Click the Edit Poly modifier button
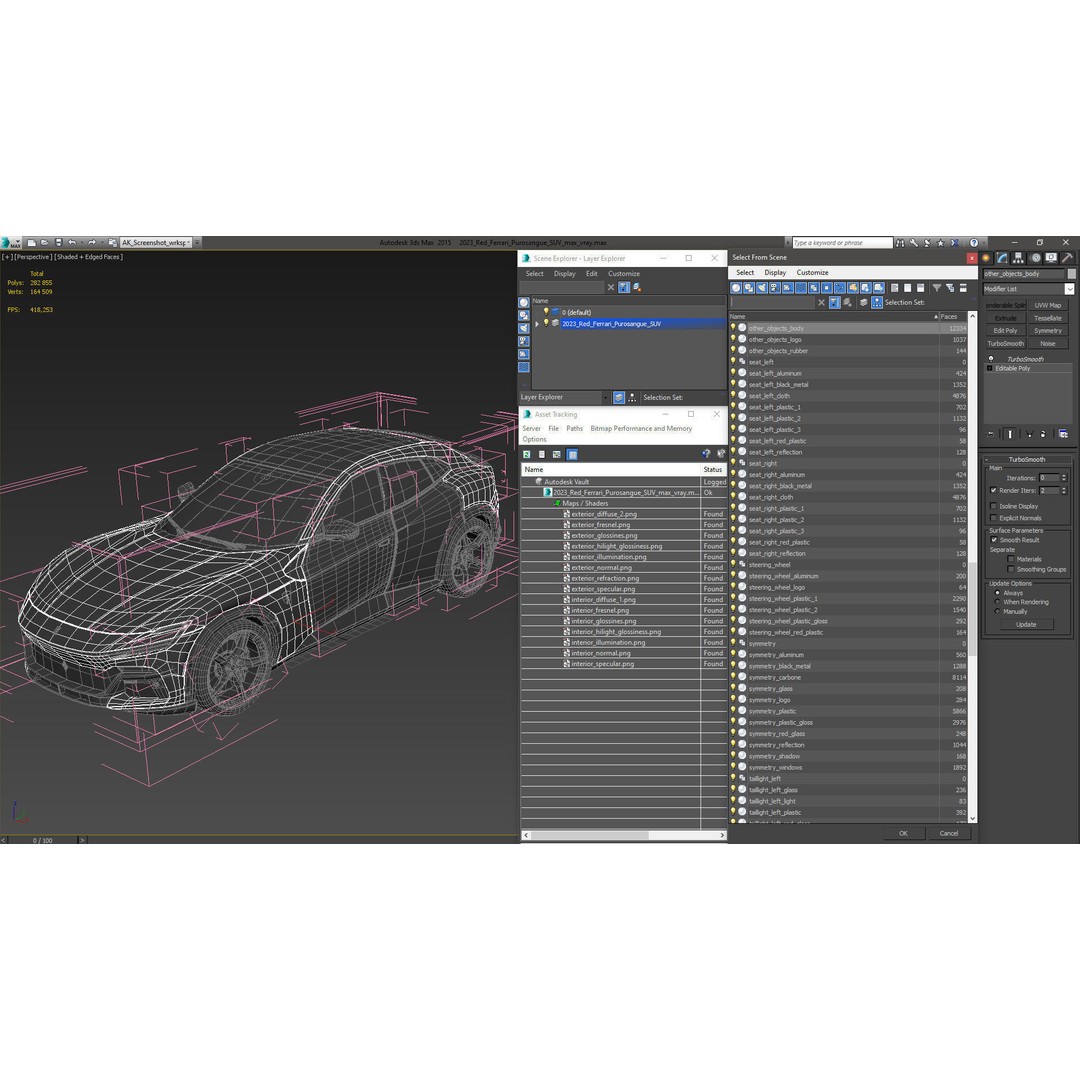1080x1080 pixels. pos(1006,331)
